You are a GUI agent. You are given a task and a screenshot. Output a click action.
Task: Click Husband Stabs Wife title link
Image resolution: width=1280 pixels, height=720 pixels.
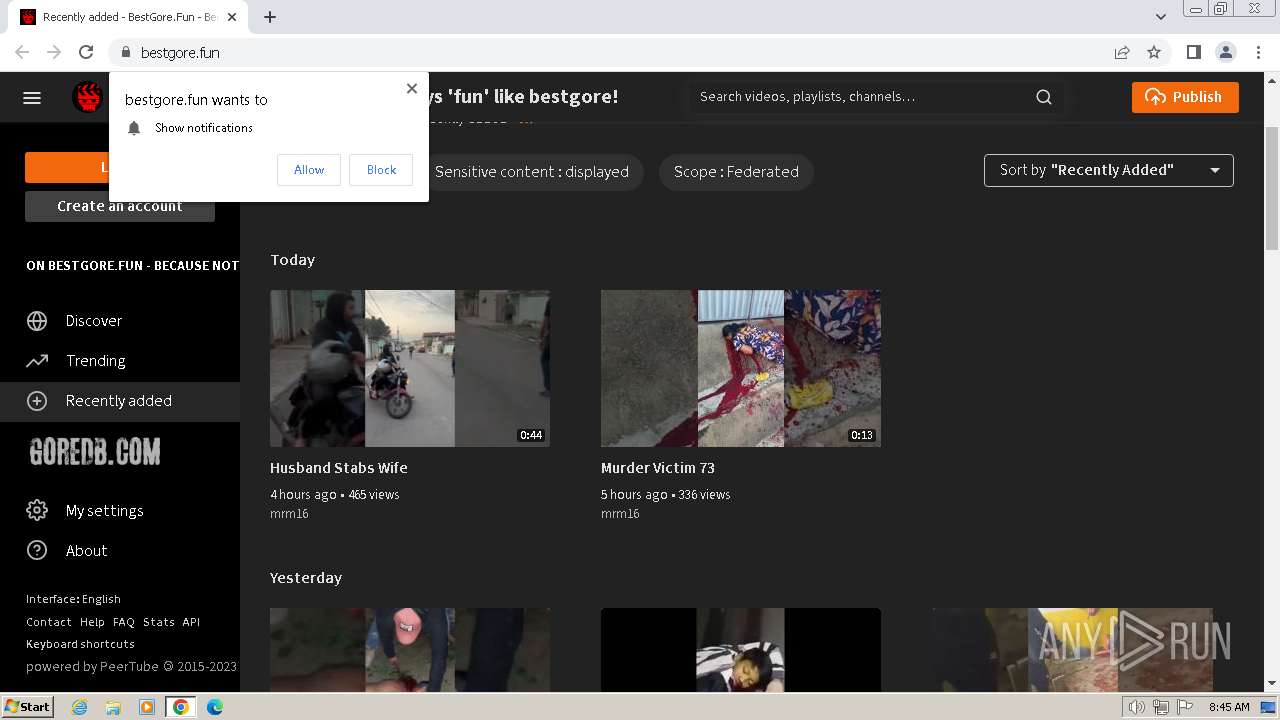point(339,468)
